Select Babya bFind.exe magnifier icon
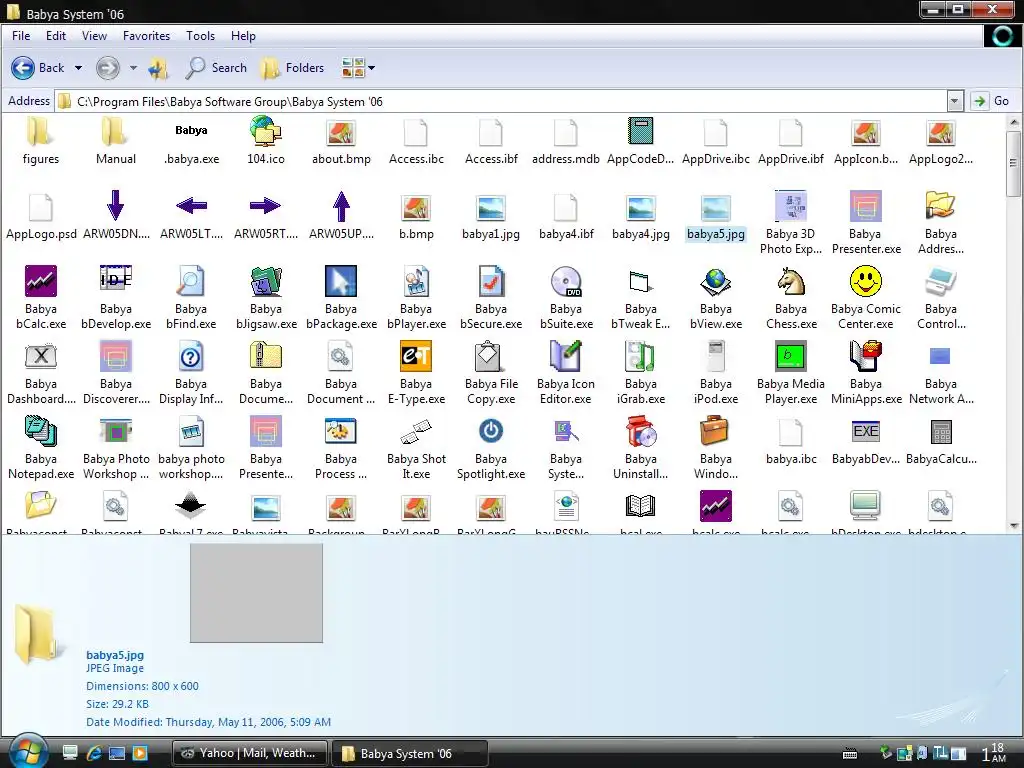The height and width of the screenshot is (768, 1024). (191, 281)
